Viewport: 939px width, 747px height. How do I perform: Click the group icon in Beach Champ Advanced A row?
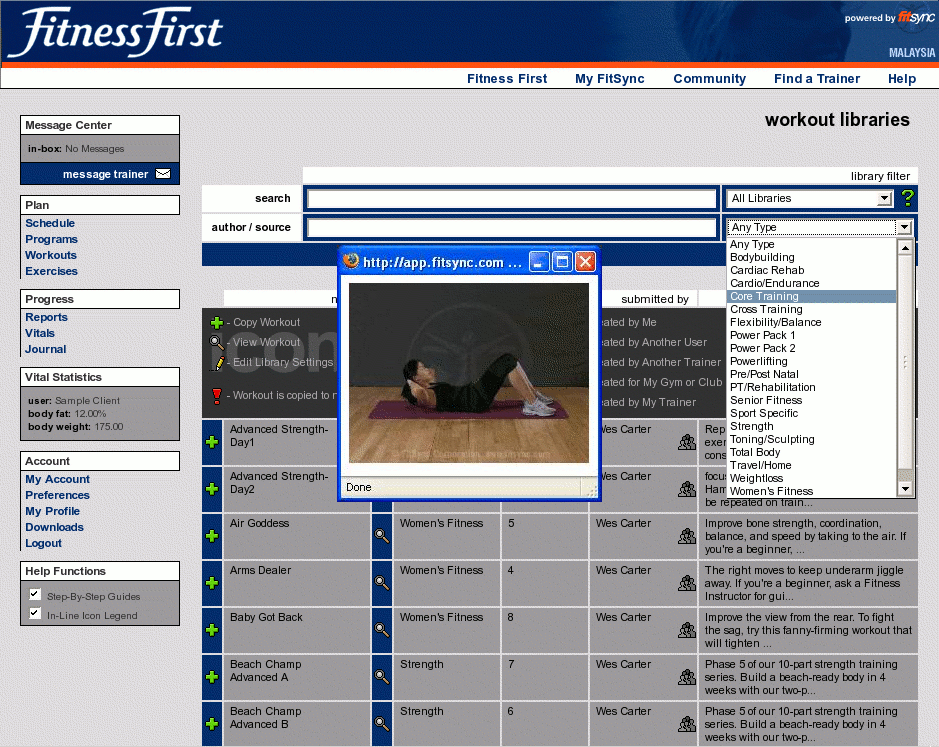click(687, 676)
